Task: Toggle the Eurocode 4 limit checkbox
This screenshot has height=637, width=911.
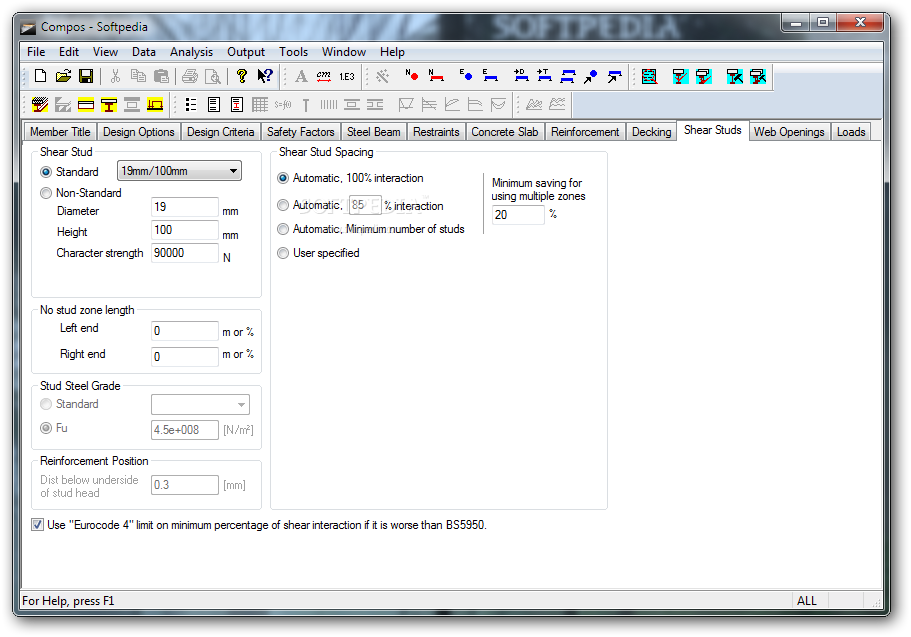Action: (38, 525)
